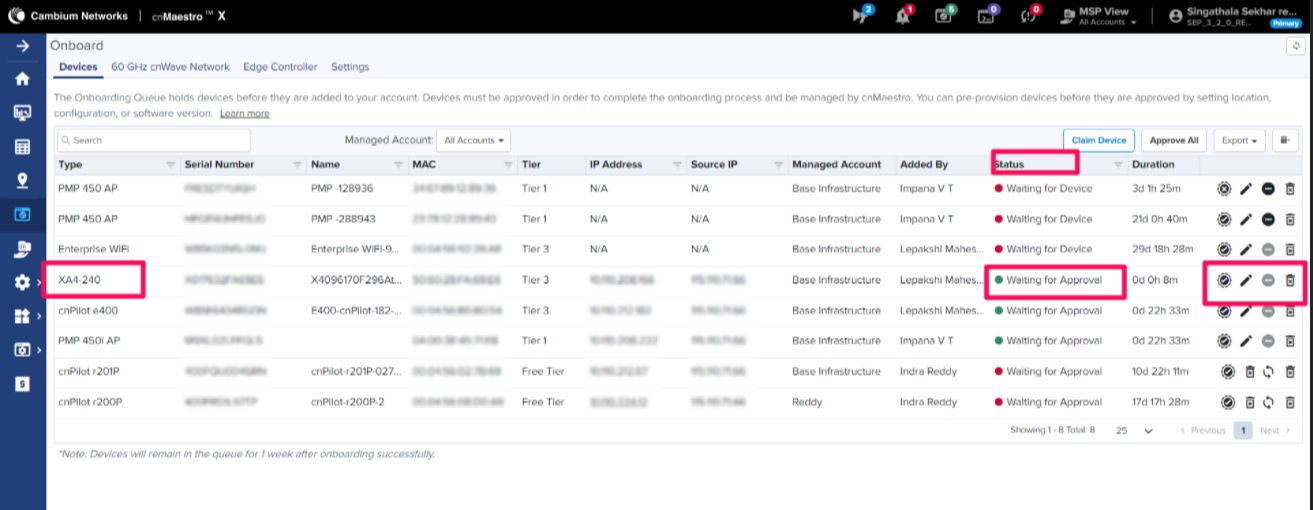Open the All Accounts managed account dropdown
Image resolution: width=1313 pixels, height=510 pixels.
(474, 140)
